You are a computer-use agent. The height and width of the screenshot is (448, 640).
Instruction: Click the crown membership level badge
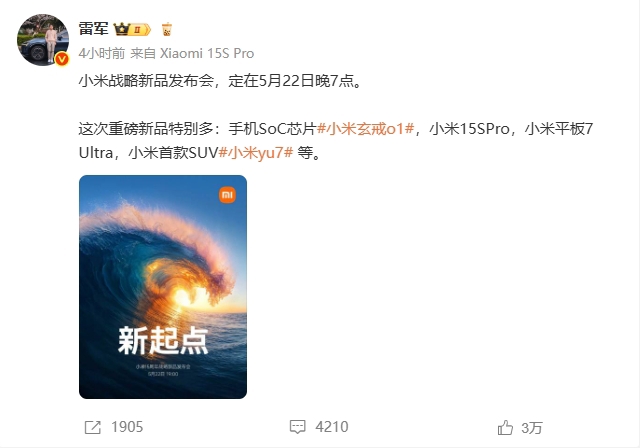(132, 29)
